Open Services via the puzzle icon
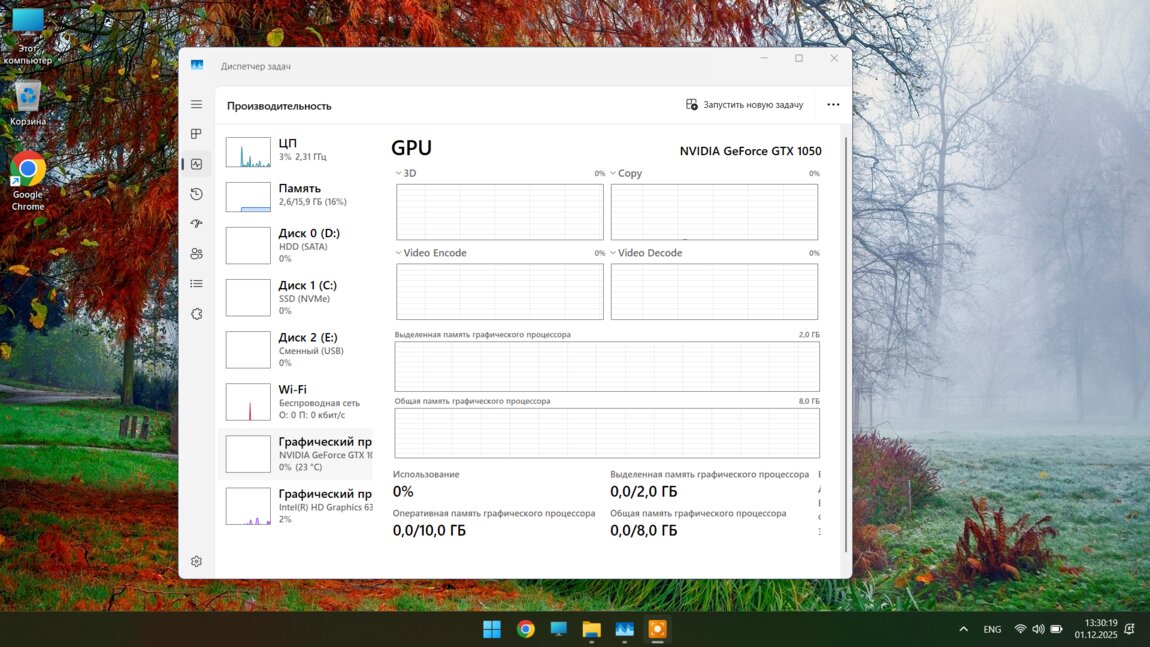Image resolution: width=1150 pixels, height=647 pixels. click(196, 314)
